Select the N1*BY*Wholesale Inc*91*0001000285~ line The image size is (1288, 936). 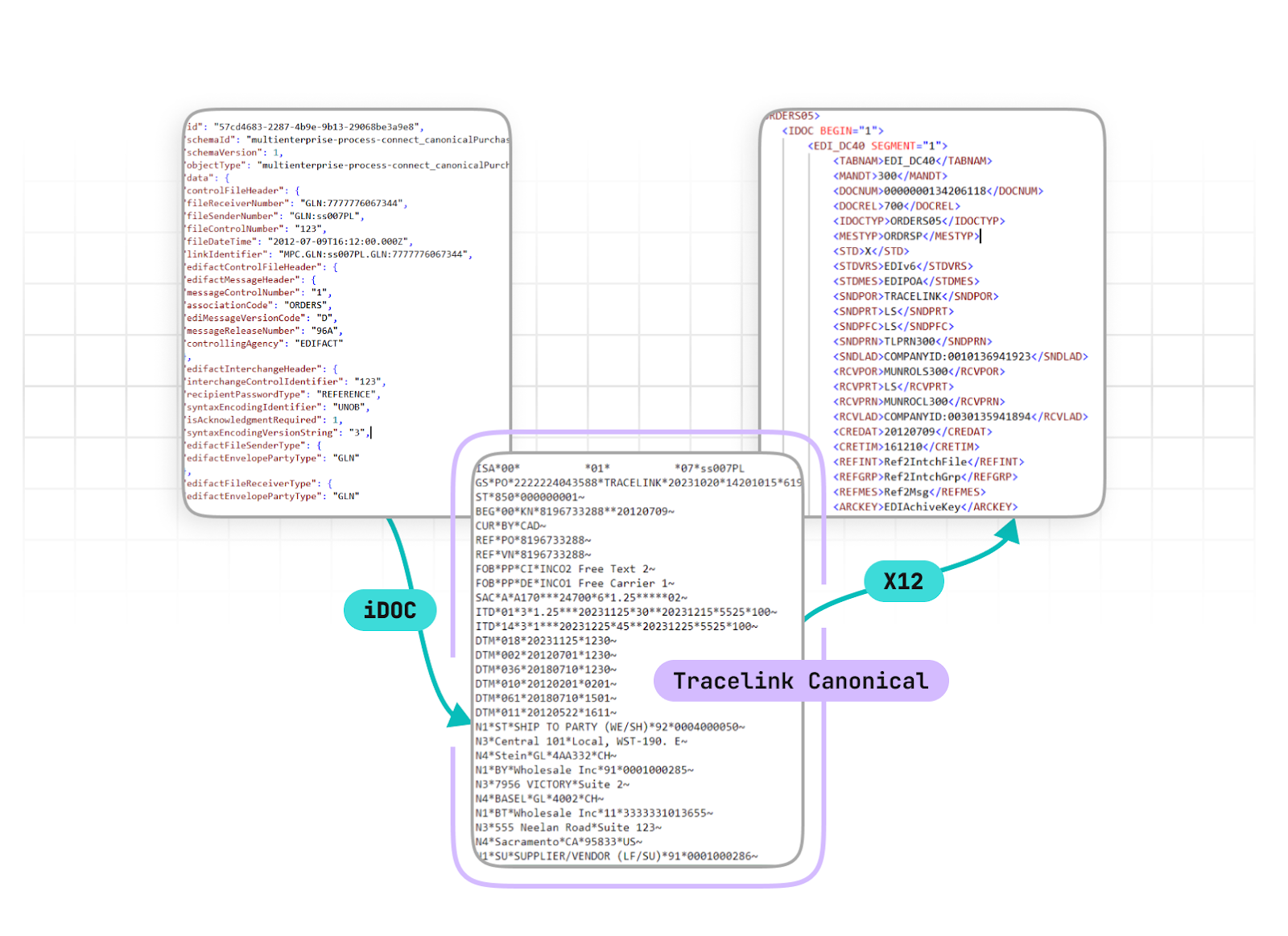pos(584,771)
